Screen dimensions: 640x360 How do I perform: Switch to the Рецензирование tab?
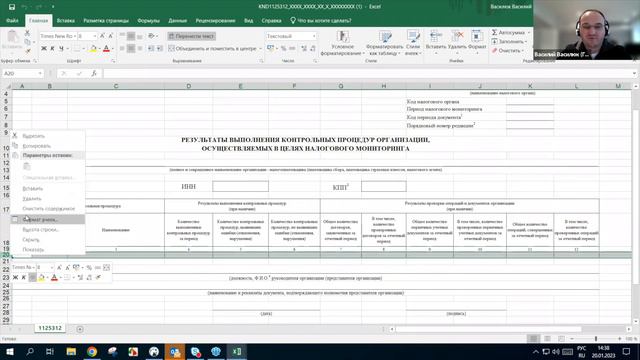click(215, 20)
